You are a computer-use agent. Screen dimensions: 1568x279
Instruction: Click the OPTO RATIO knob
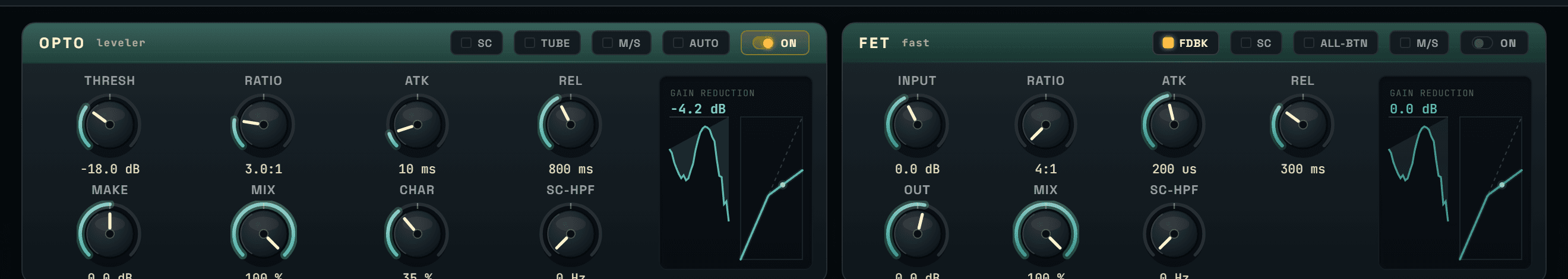264,125
